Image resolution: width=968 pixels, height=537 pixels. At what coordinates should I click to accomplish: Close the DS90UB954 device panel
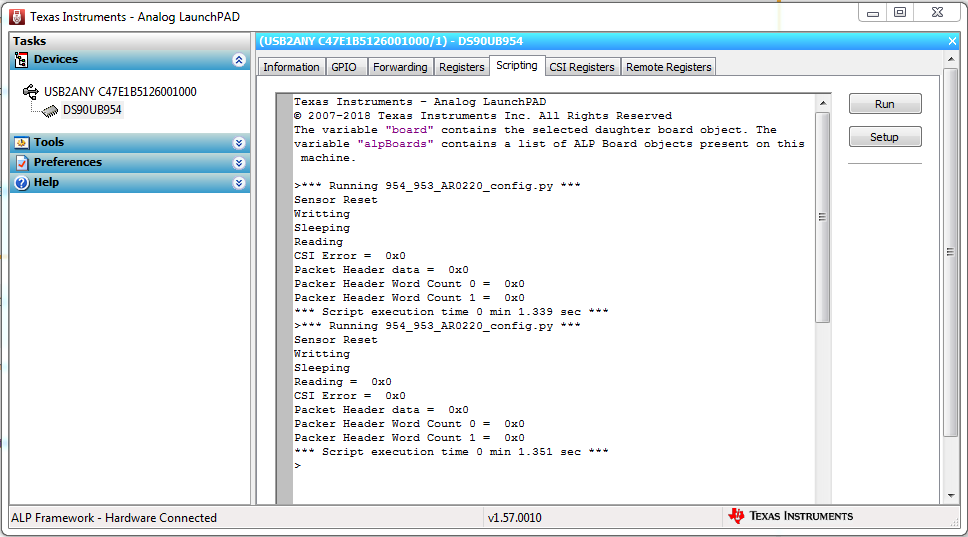pyautogui.click(x=952, y=41)
